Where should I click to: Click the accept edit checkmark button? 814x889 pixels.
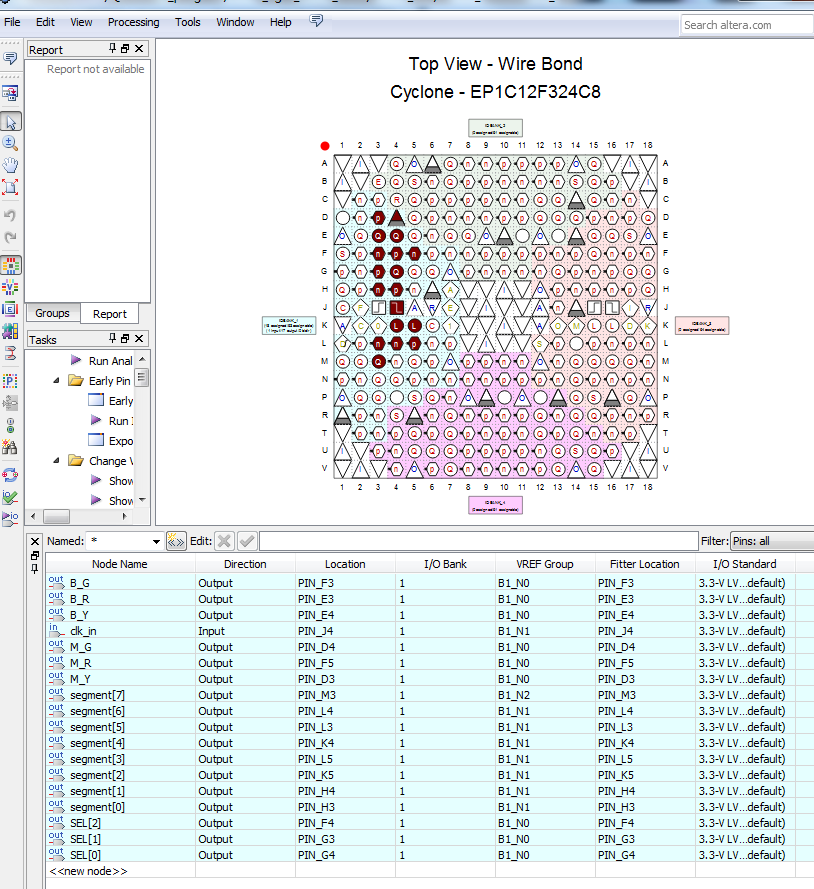(x=247, y=541)
